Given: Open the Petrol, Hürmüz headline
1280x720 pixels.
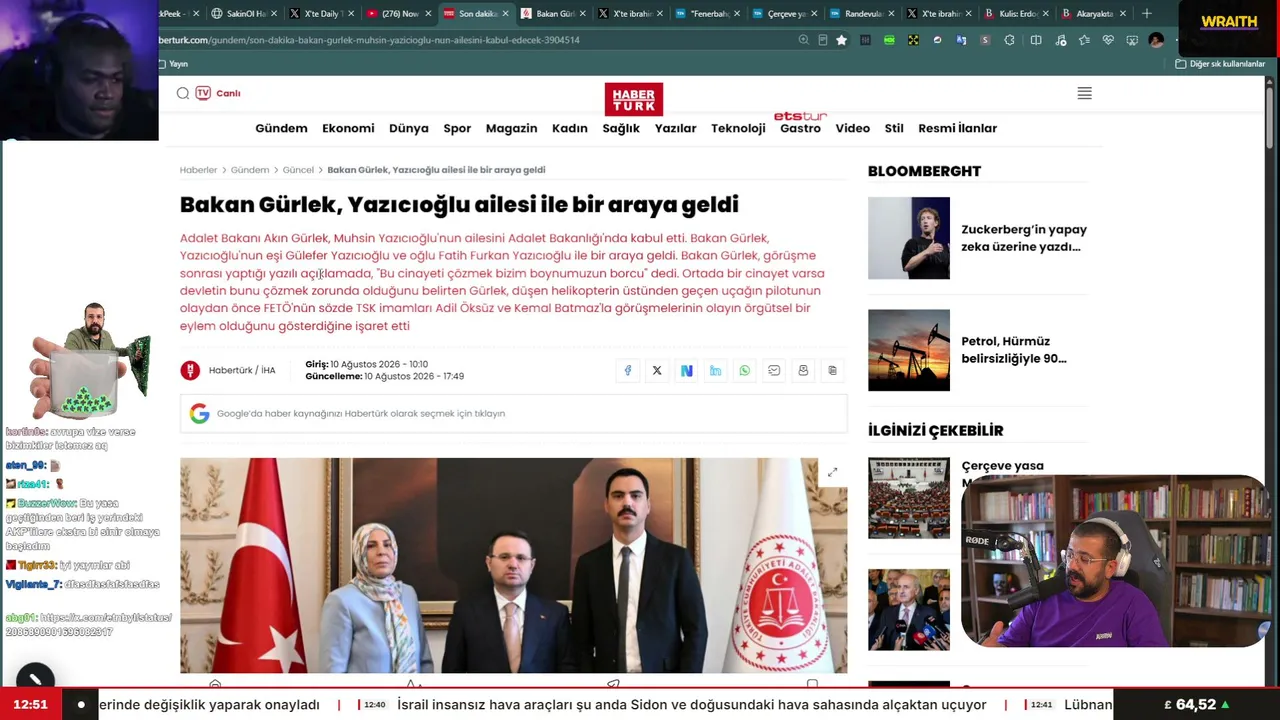Looking at the screenshot, I should 1014,350.
